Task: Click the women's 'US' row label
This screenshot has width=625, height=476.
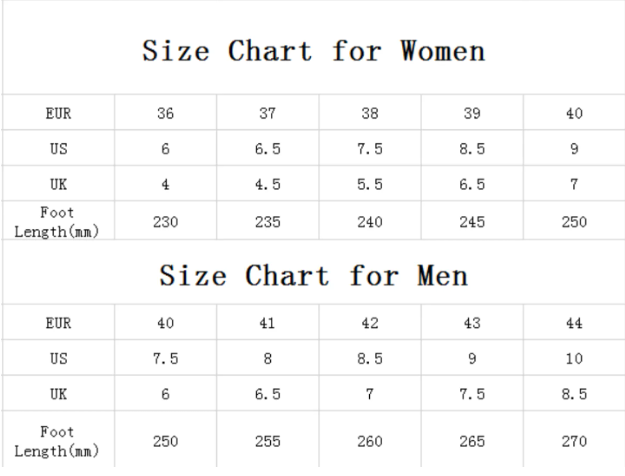Action: coord(59,148)
